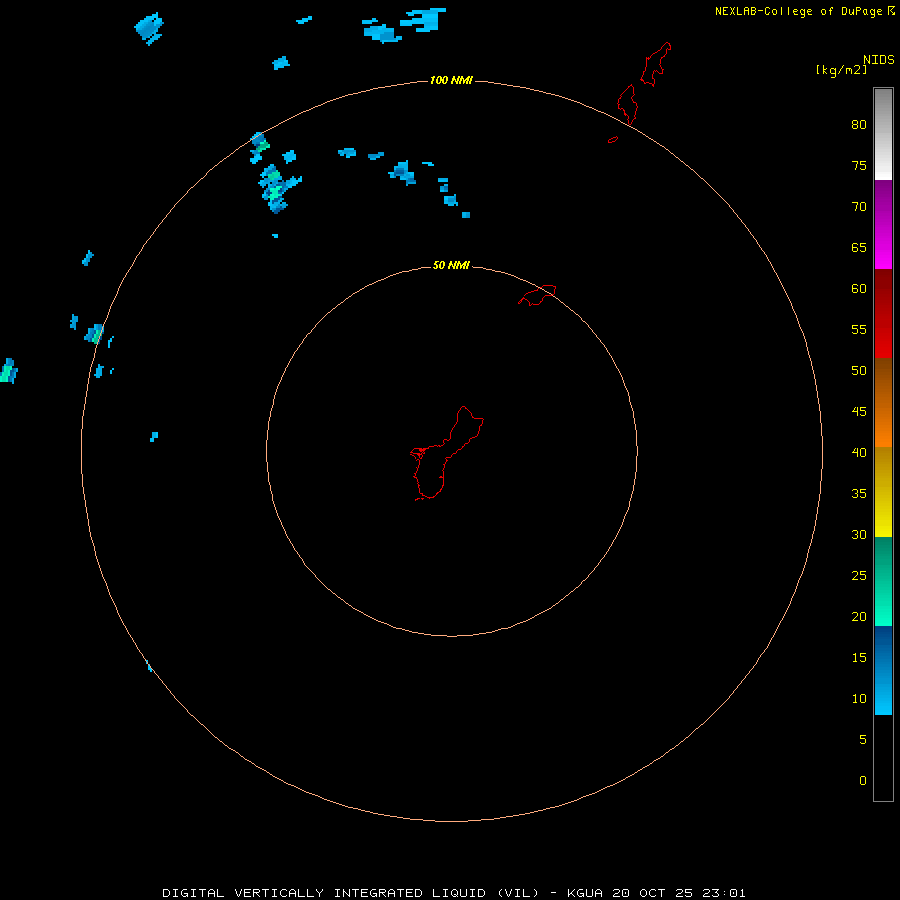Image resolution: width=900 pixels, height=900 pixels.
Task: Click the island outline crossing the 50 NMI ring
Action: (537, 295)
